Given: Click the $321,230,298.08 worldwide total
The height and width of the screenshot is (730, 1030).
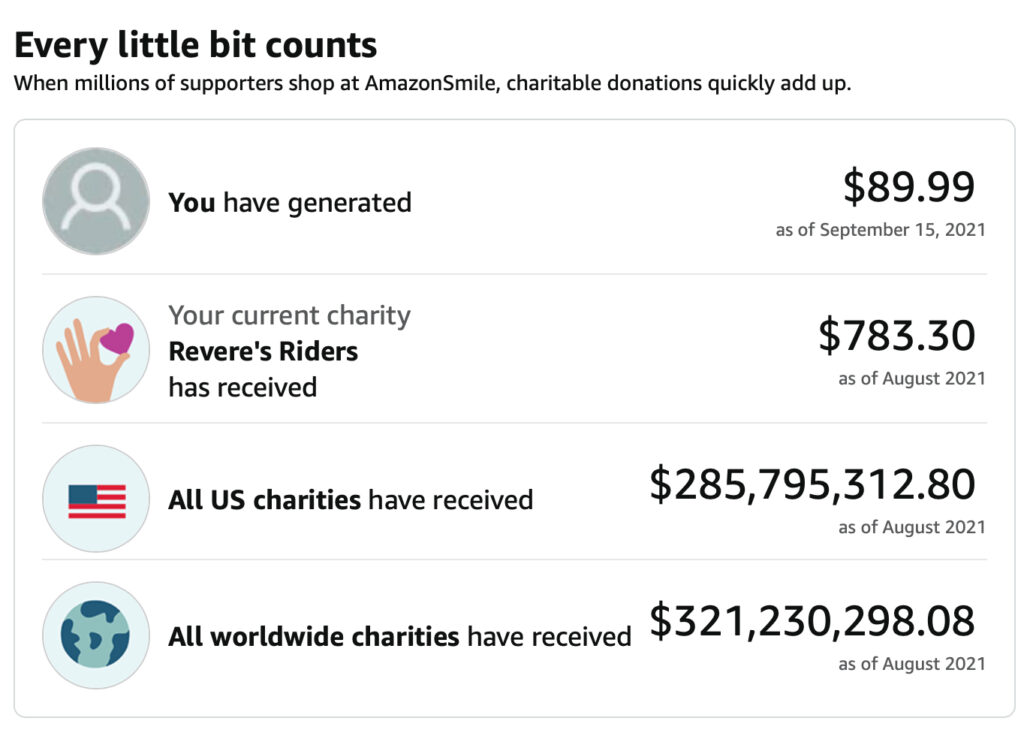Looking at the screenshot, I should click(812, 621).
